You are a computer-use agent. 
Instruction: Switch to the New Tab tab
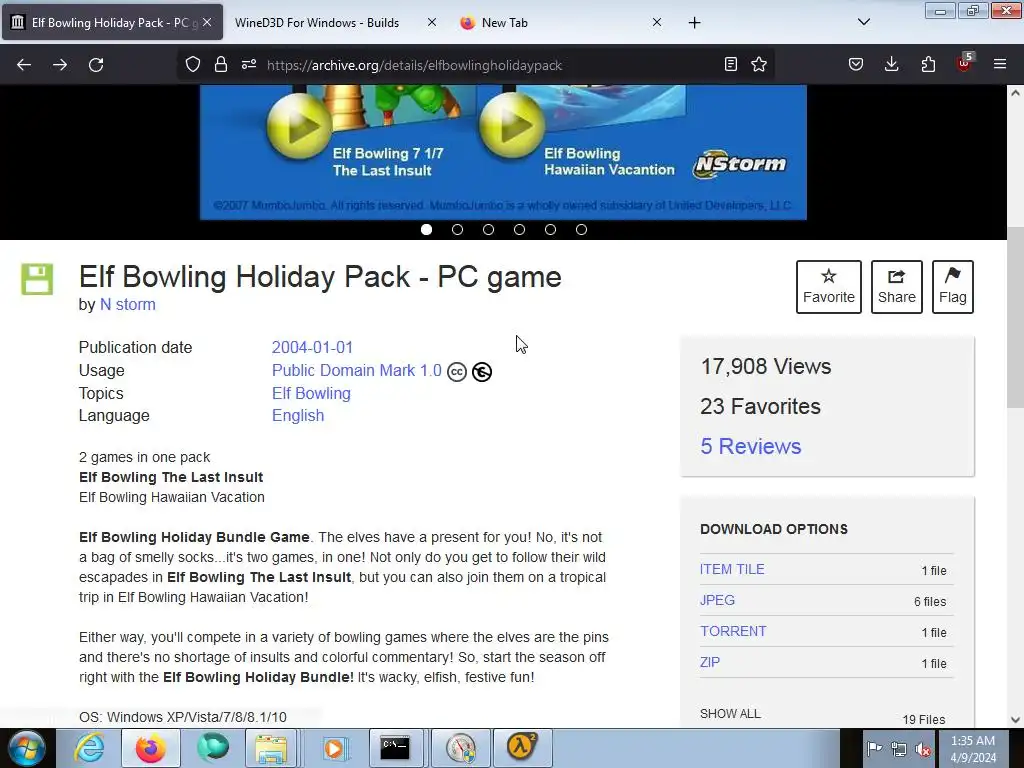pos(562,22)
